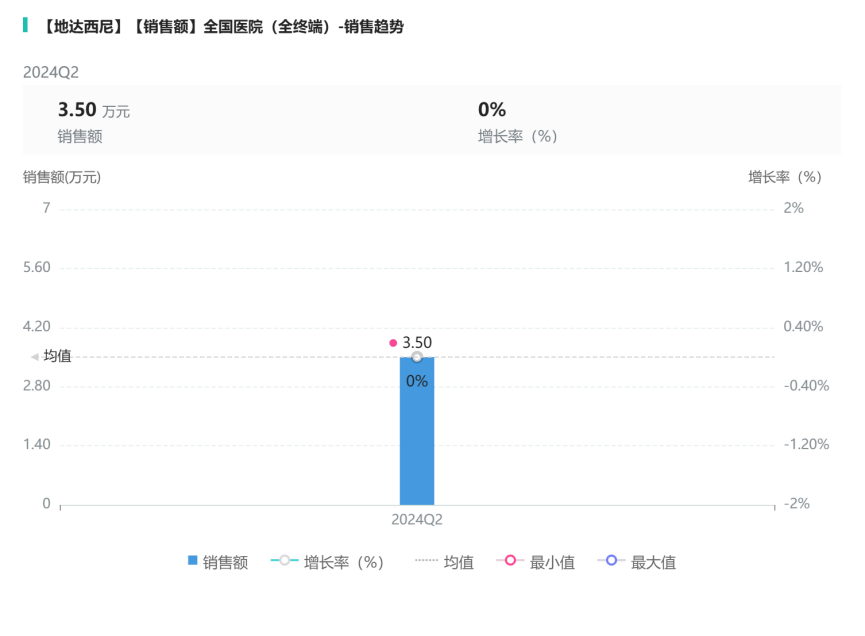Click the pink minimum dot beside 3.50
Image resolution: width=865 pixels, height=636 pixels.
coord(393,343)
